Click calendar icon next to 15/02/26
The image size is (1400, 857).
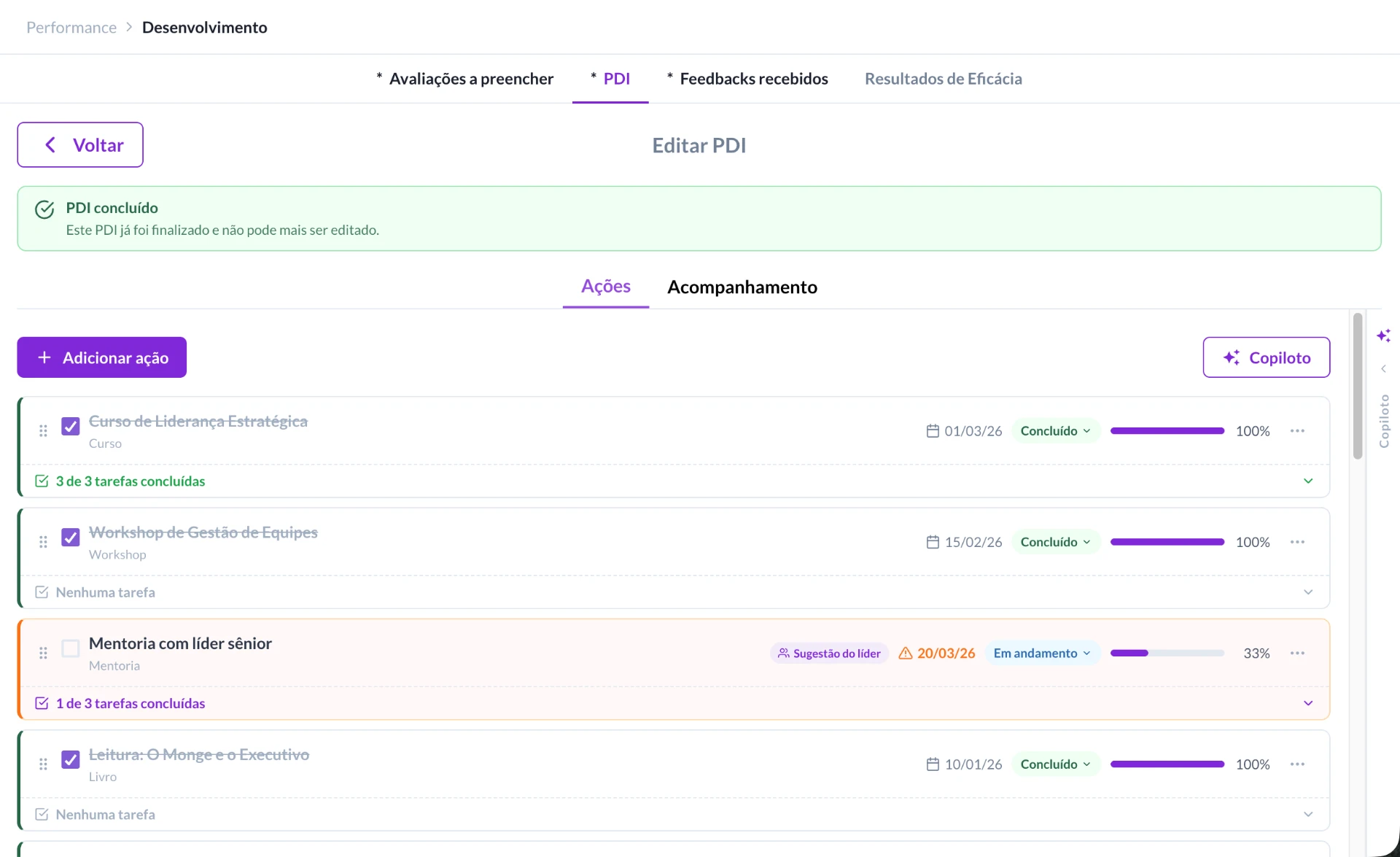933,542
